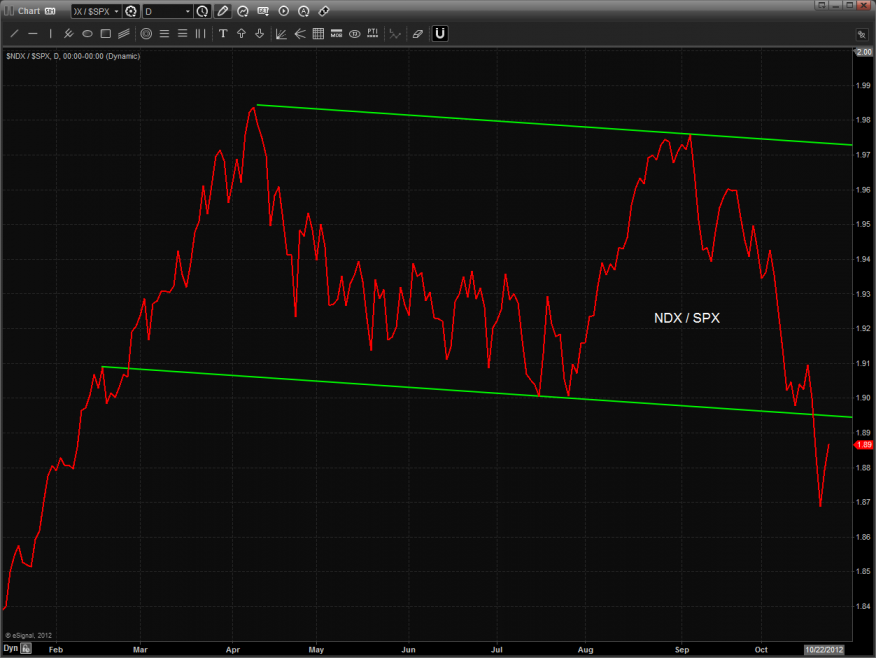Toggle the magnet snap mode
The width and height of the screenshot is (876, 658).
[x=440, y=34]
